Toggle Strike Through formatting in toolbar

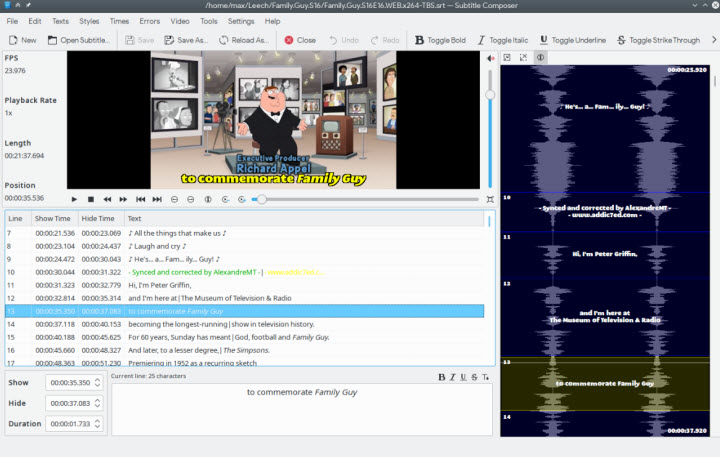click(x=658, y=40)
